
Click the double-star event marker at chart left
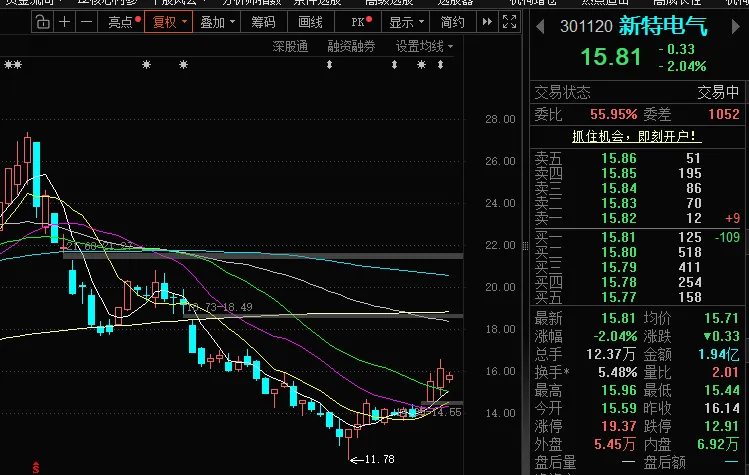[13, 65]
